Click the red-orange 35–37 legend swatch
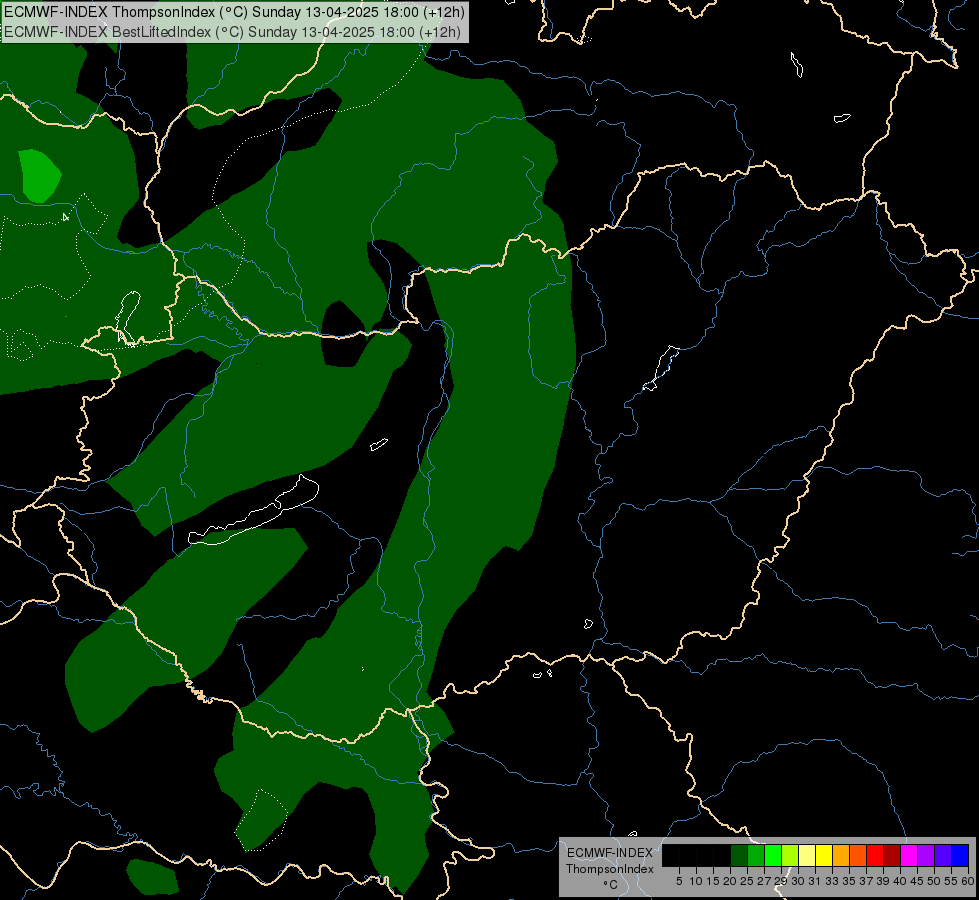The height and width of the screenshot is (900, 979). tap(858, 855)
